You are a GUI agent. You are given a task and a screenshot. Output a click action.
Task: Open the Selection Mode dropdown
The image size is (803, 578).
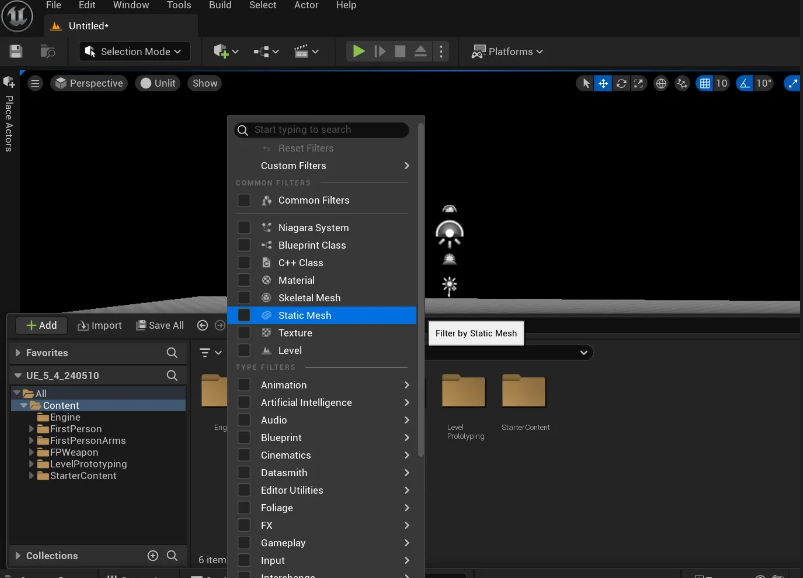coord(134,51)
